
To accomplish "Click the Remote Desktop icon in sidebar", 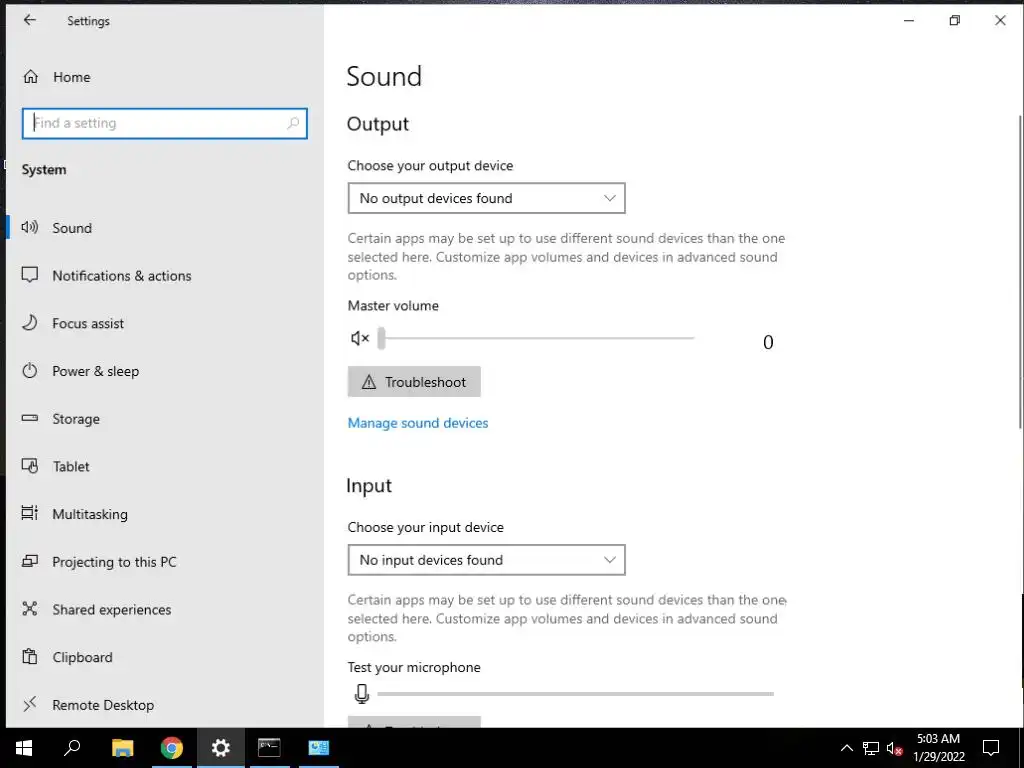I will 29,704.
